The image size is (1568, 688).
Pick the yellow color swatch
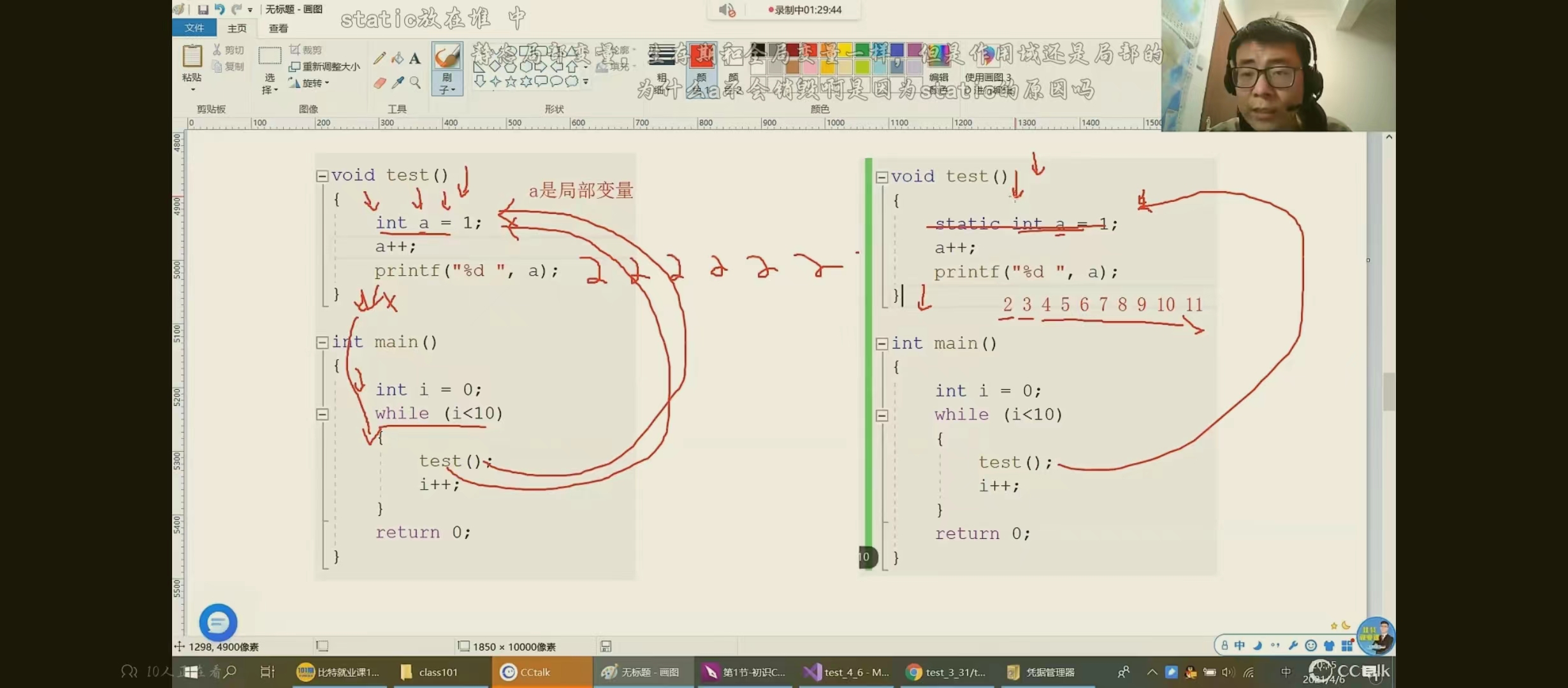pyautogui.click(x=845, y=50)
